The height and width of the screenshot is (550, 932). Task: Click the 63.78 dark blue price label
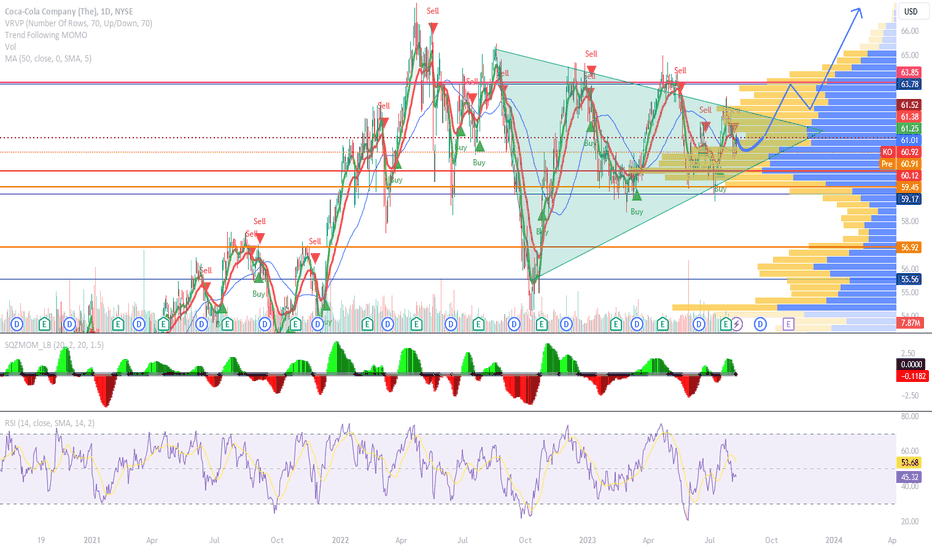pyautogui.click(x=909, y=84)
